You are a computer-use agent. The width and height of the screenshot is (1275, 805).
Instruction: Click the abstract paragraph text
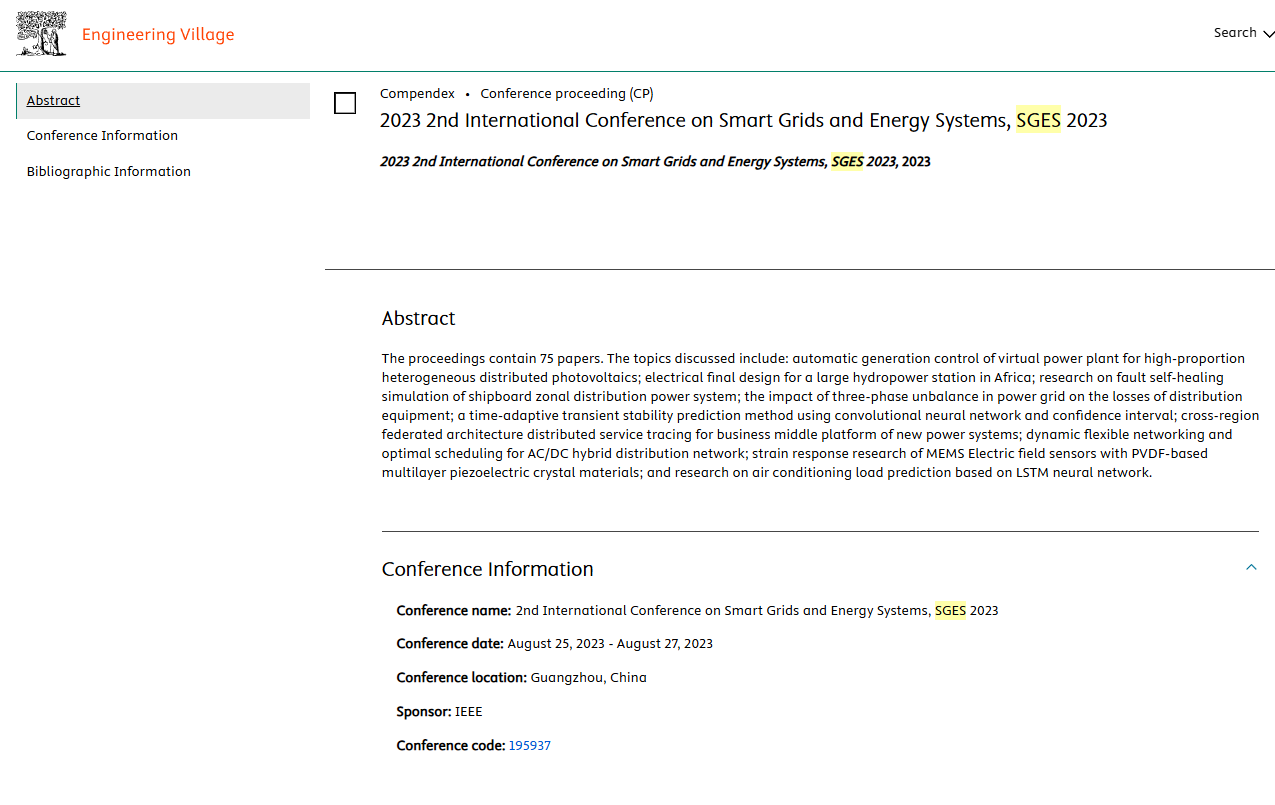820,416
